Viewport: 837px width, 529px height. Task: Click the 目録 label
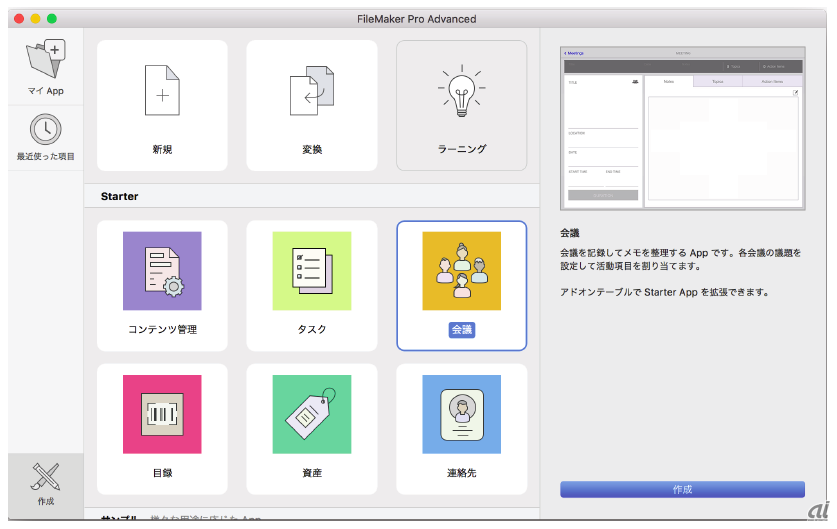pyautogui.click(x=162, y=473)
